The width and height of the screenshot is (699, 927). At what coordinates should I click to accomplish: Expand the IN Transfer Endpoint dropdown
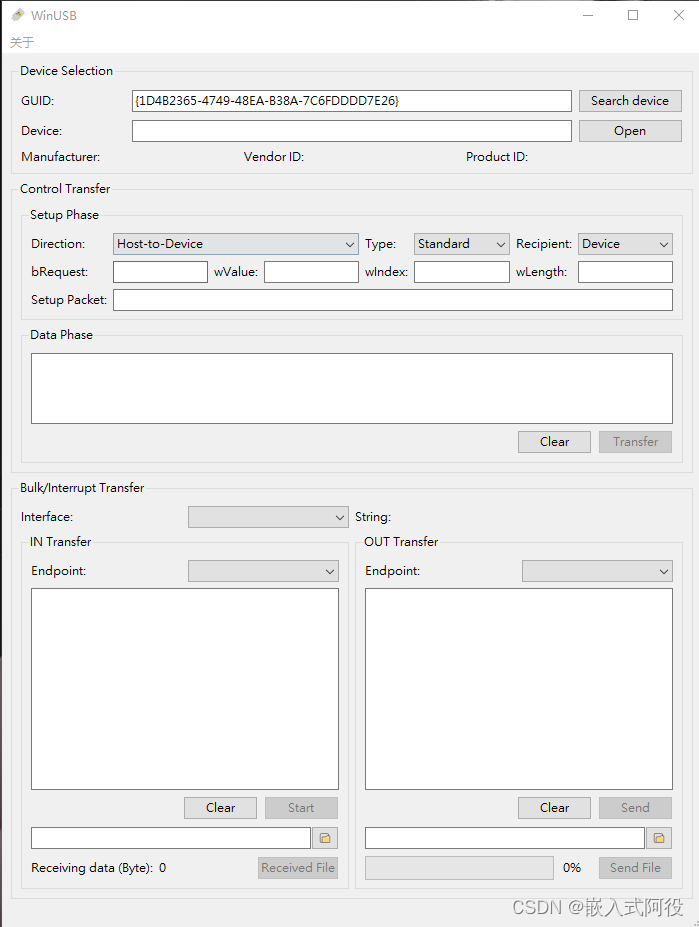click(263, 571)
